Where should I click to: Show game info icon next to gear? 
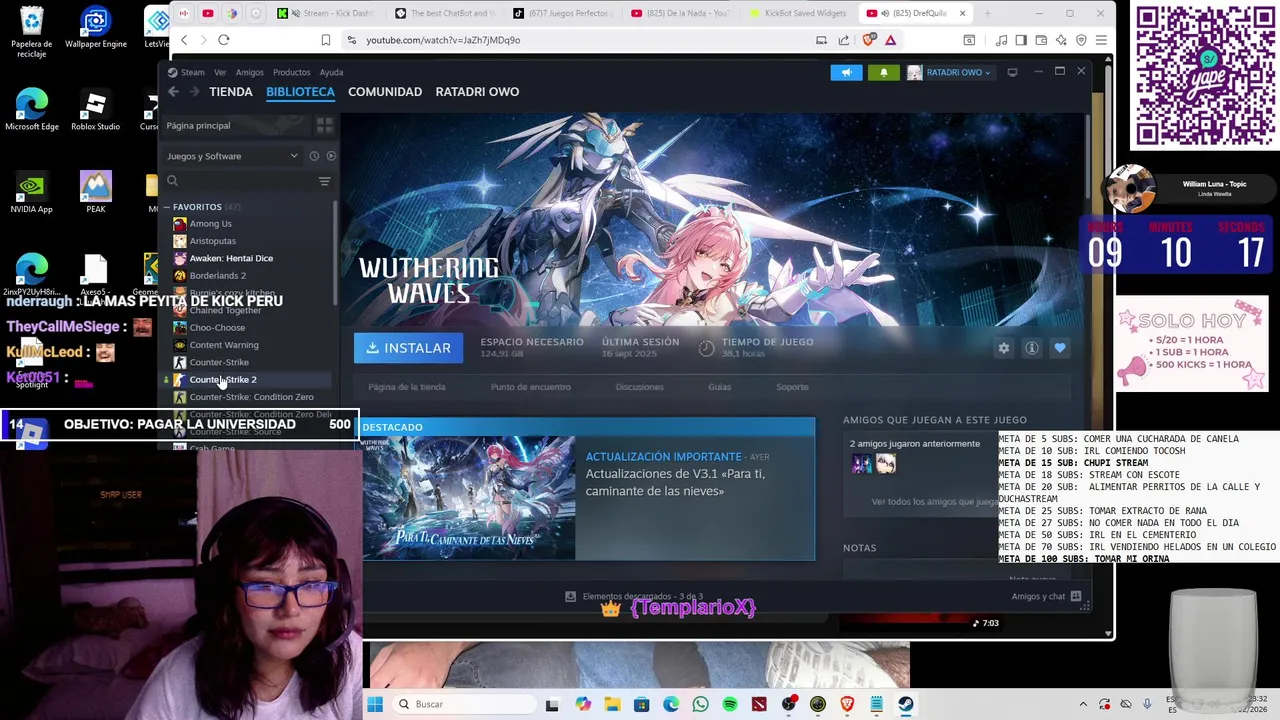click(1031, 348)
